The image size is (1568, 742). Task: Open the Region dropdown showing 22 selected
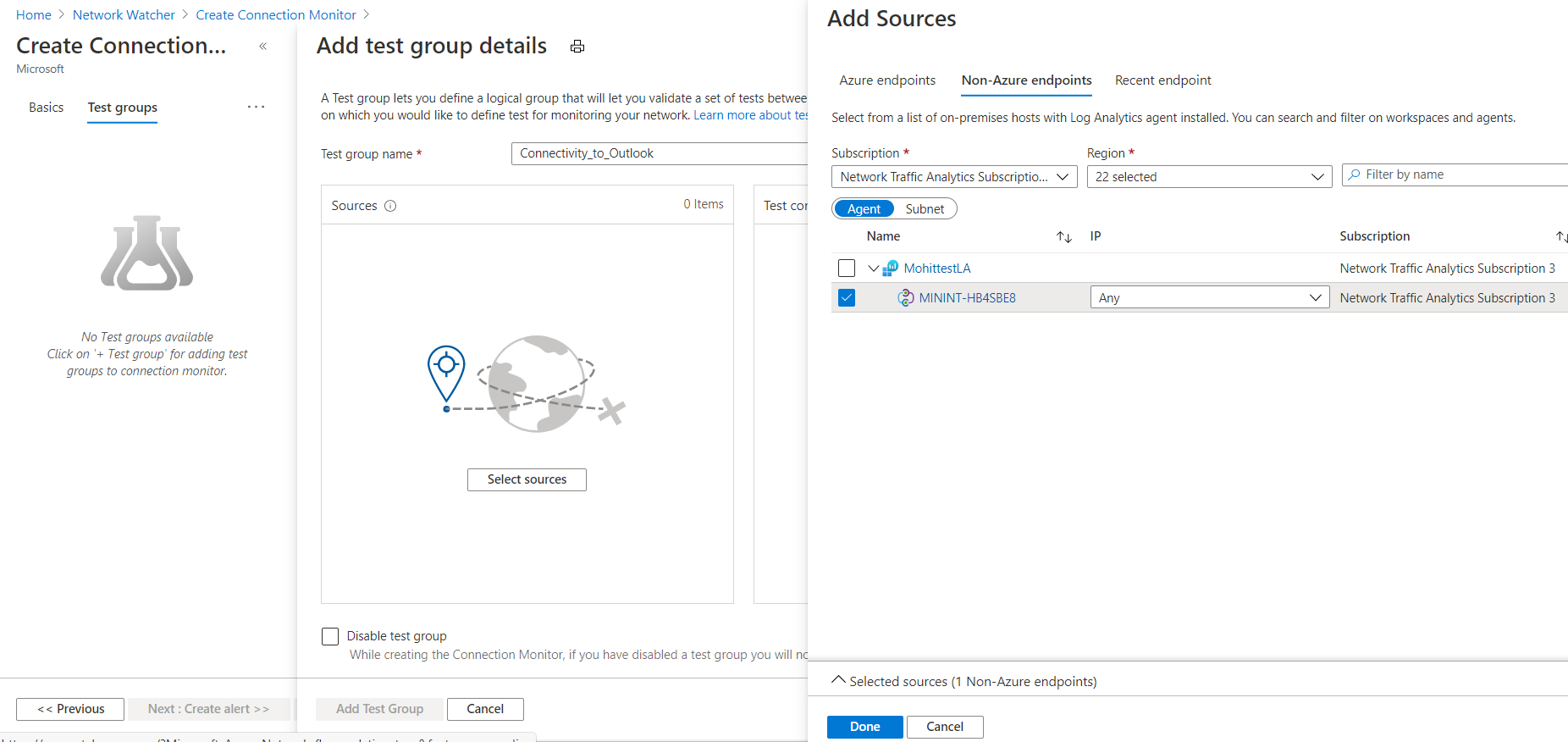tap(1209, 177)
